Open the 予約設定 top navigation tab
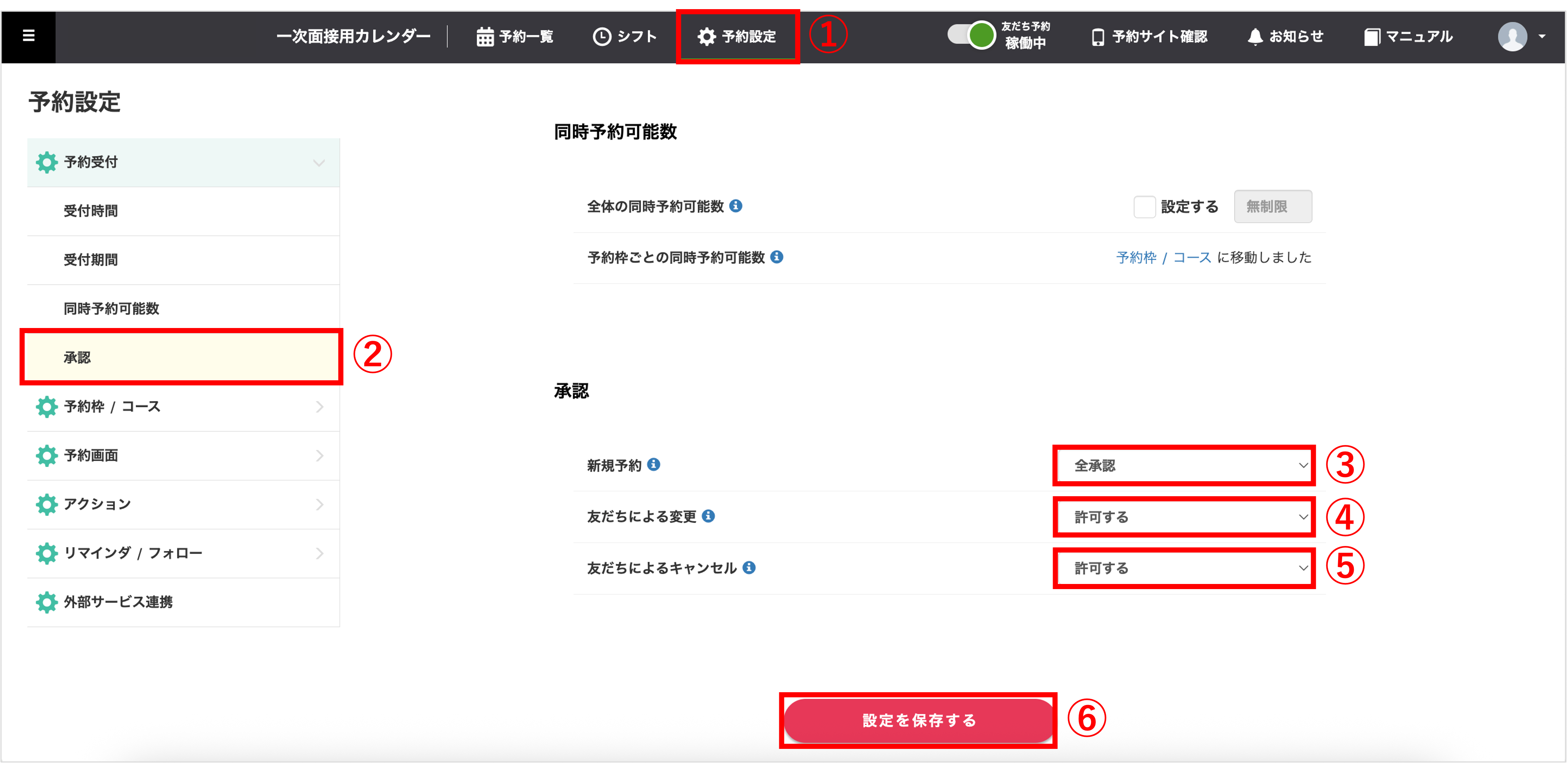The height and width of the screenshot is (769, 1568). pos(737,37)
